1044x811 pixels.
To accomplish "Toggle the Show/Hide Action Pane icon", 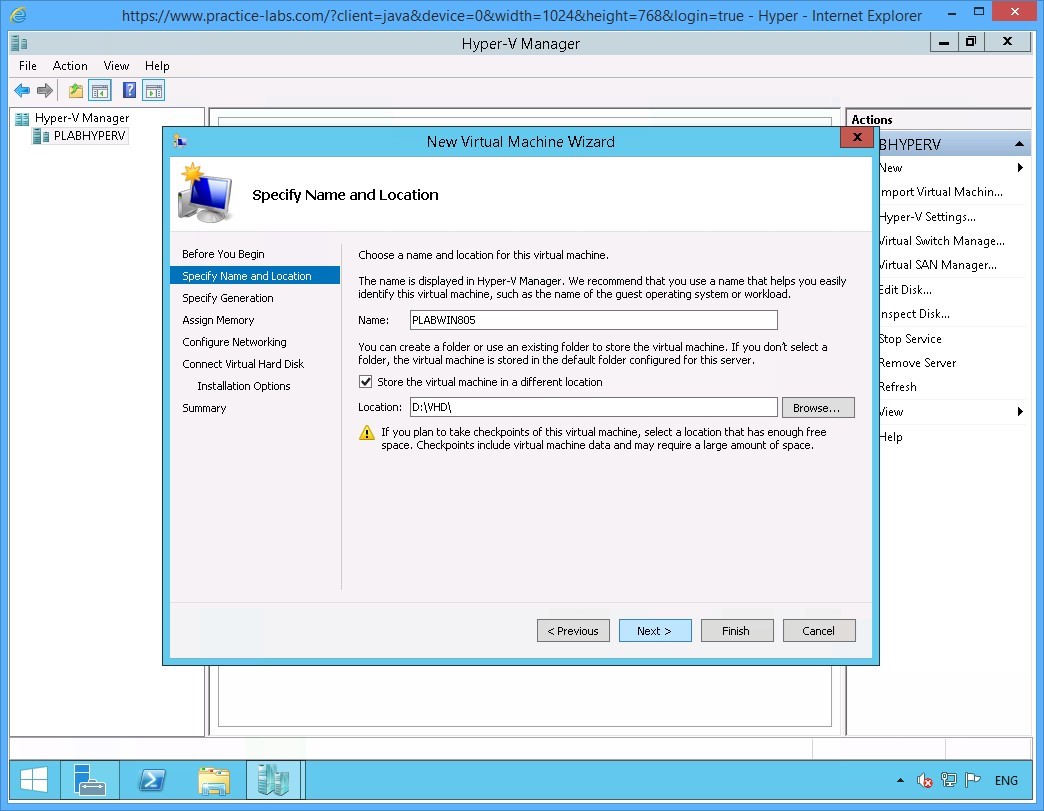I will [153, 90].
